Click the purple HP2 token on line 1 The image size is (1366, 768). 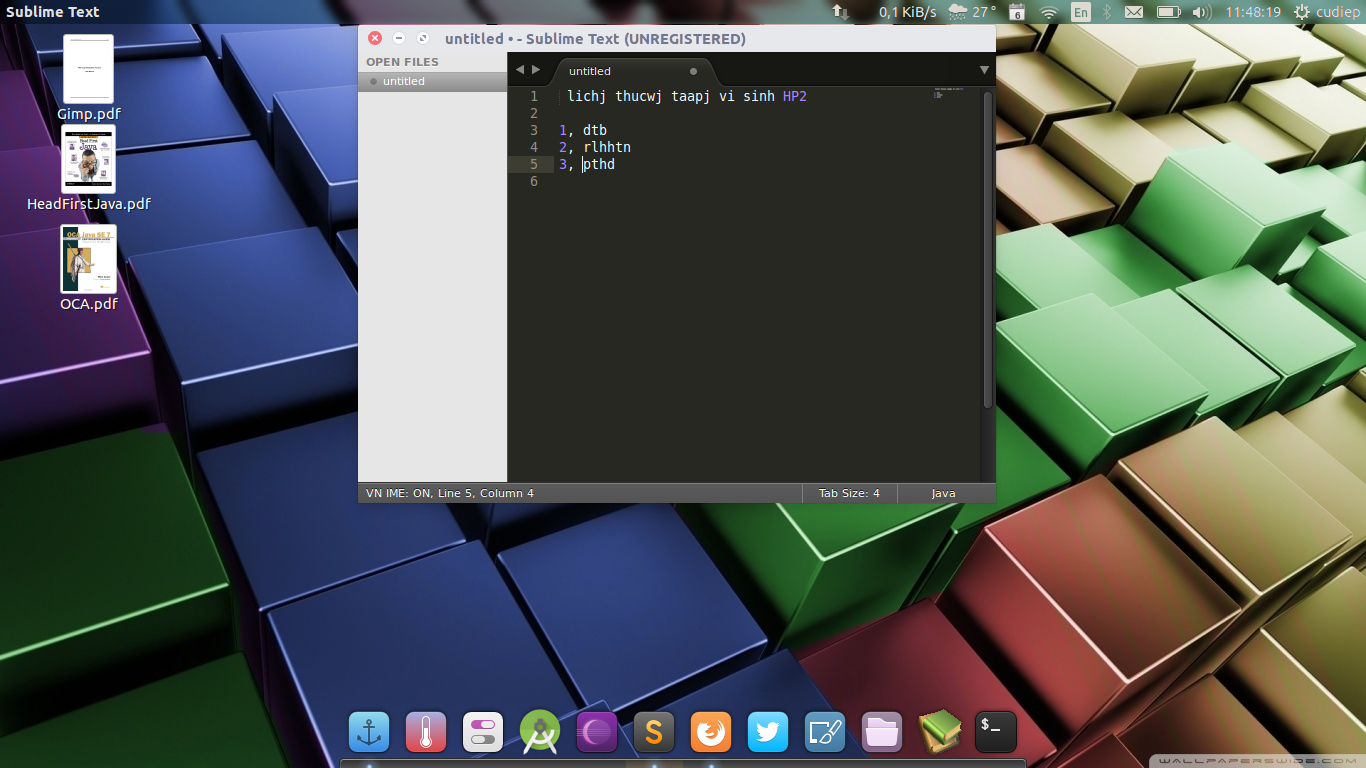[795, 96]
